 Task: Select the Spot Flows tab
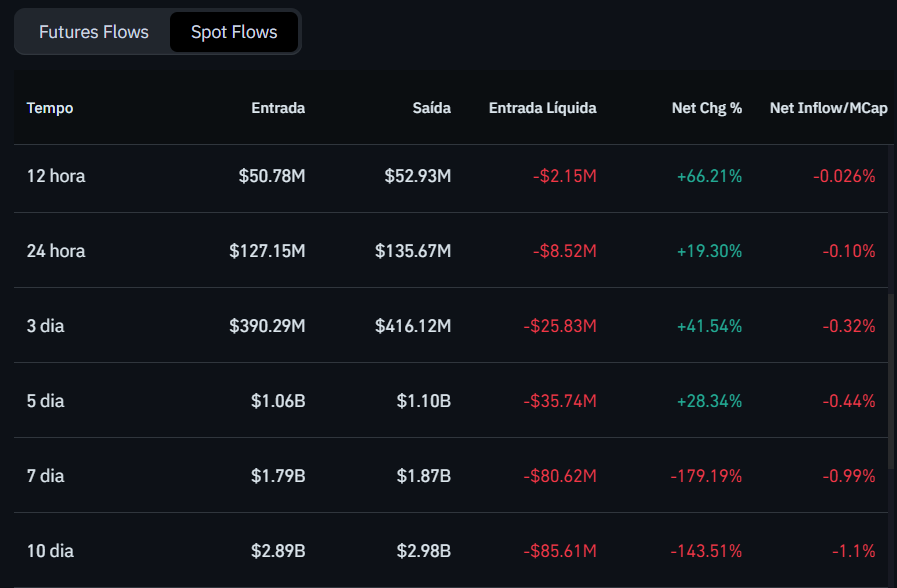click(234, 32)
